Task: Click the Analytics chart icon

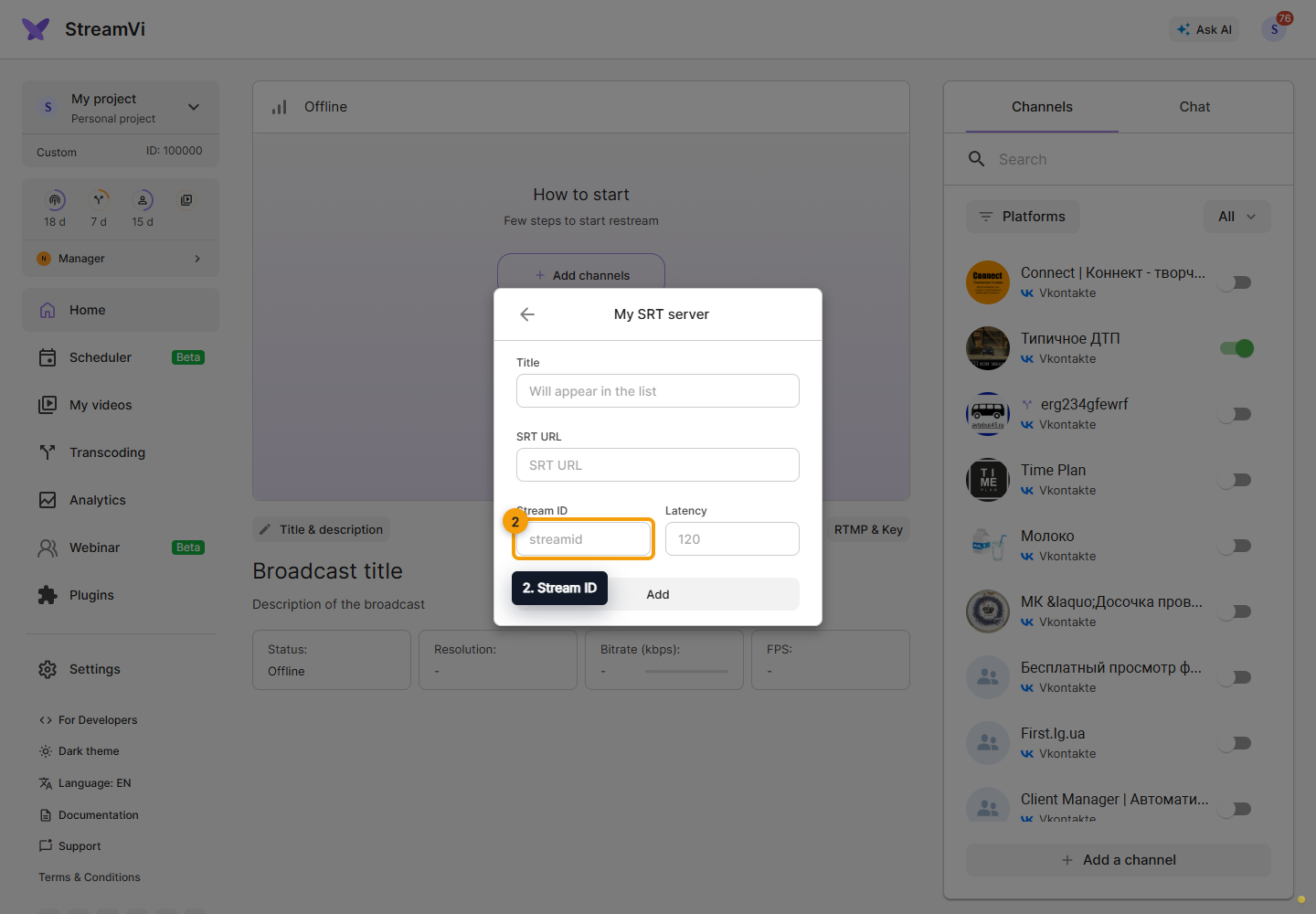Action: [x=48, y=500]
